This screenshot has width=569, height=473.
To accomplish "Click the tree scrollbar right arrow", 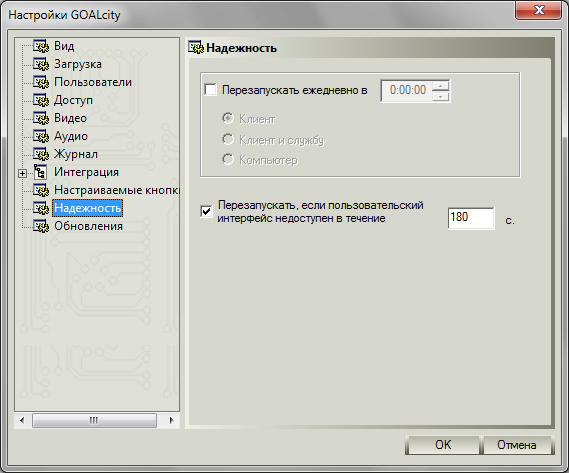I will [x=172, y=420].
